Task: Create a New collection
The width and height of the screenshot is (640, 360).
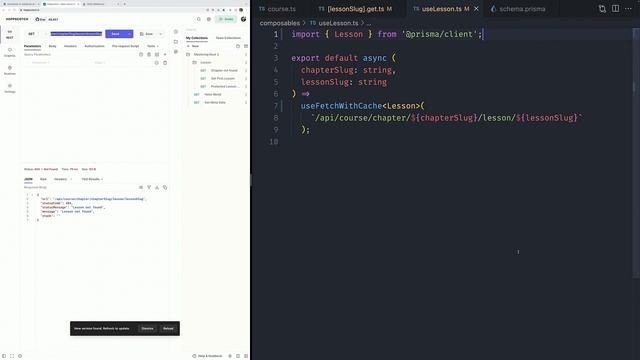Action: click(x=193, y=46)
